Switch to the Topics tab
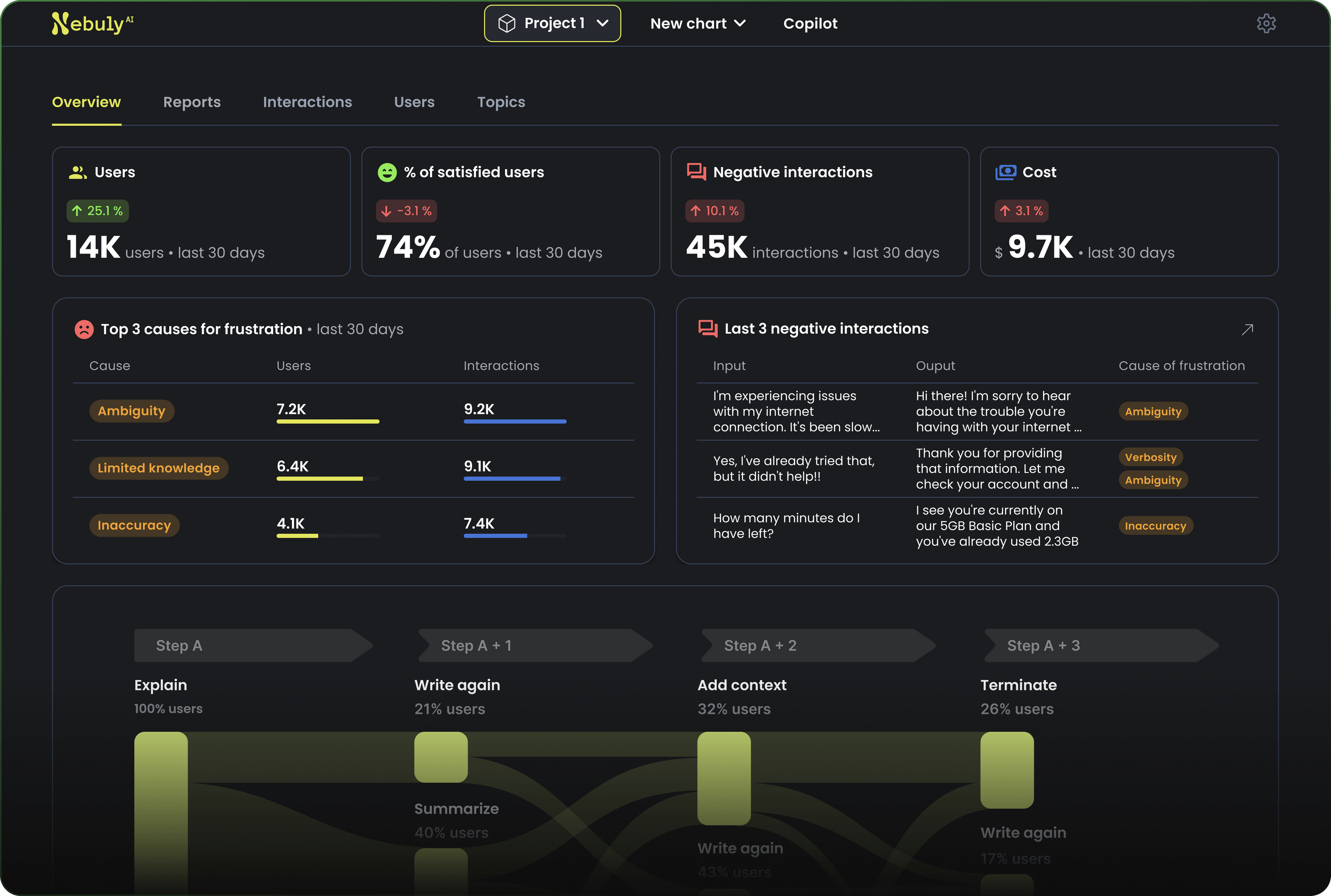The width and height of the screenshot is (1331, 896). pyautogui.click(x=501, y=102)
